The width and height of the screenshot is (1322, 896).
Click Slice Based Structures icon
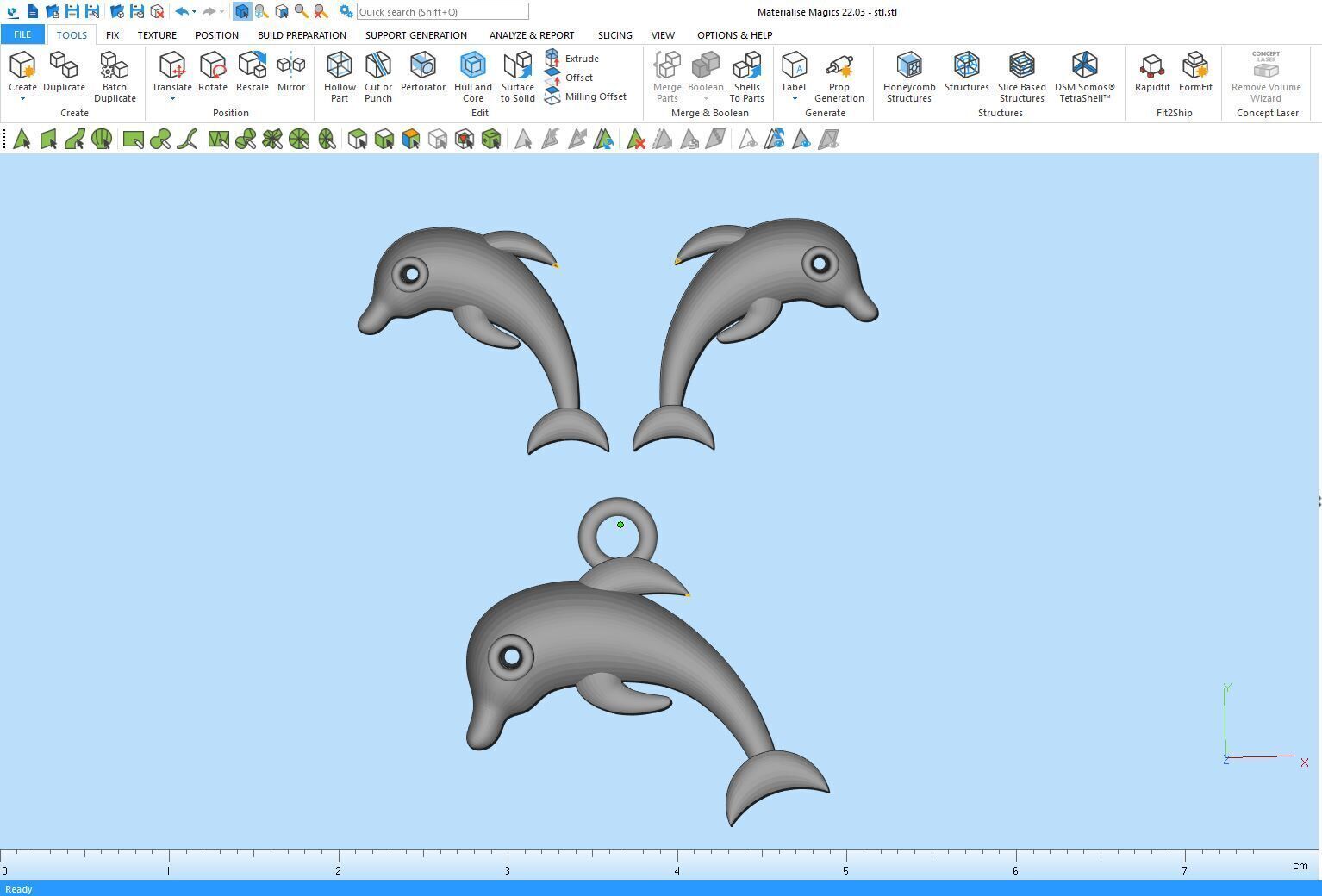(1022, 65)
